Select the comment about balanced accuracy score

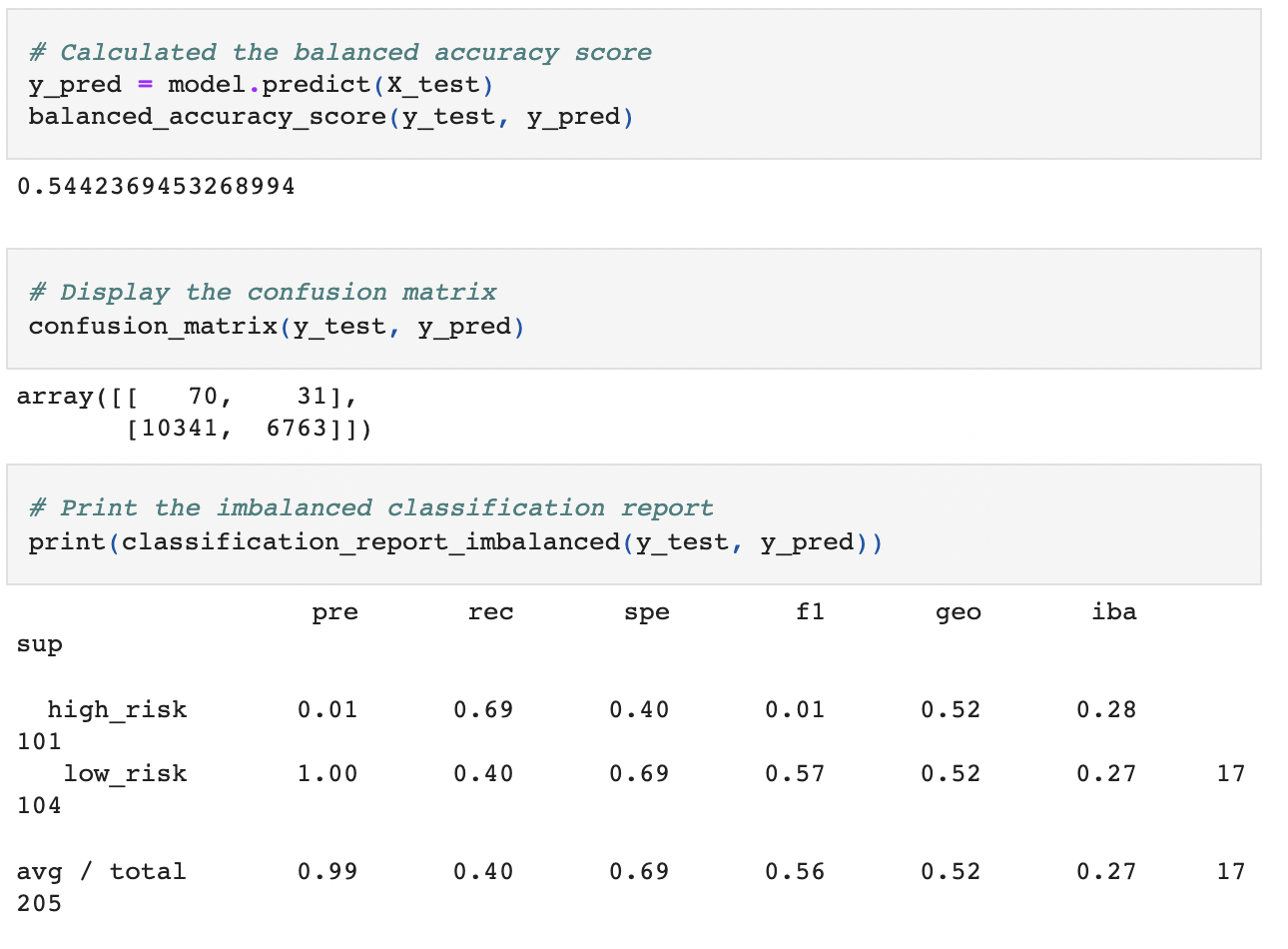[x=339, y=52]
